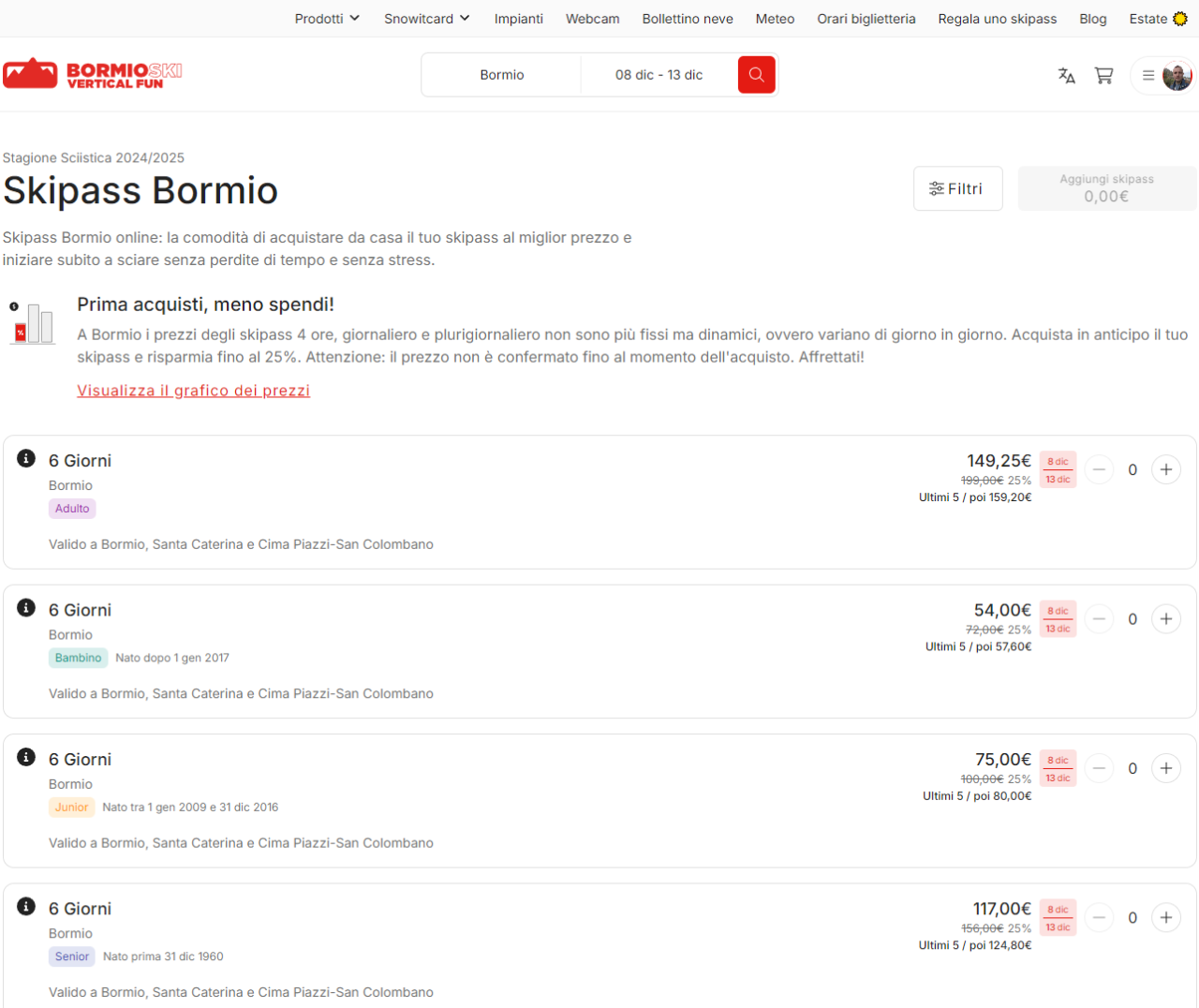Click the 'Skipass Bormio' heading

pyautogui.click(x=141, y=190)
